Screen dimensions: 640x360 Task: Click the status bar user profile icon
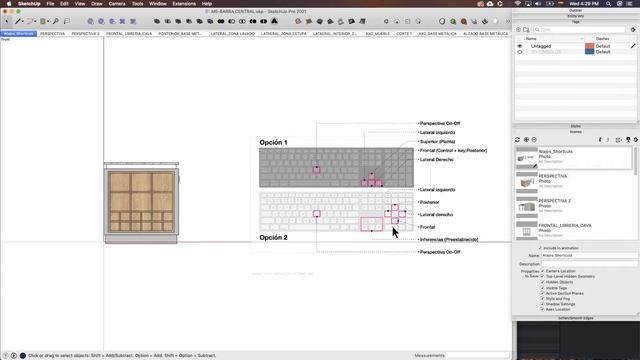[x=22, y=356]
